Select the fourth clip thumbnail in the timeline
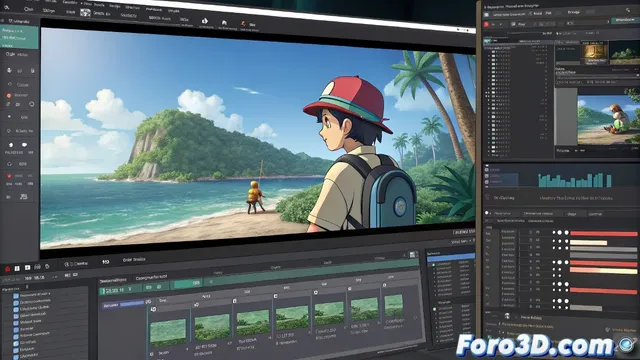 (292, 318)
